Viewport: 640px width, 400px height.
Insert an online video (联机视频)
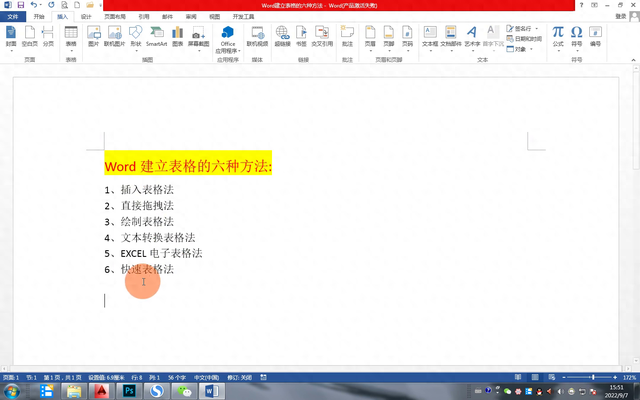[258, 37]
